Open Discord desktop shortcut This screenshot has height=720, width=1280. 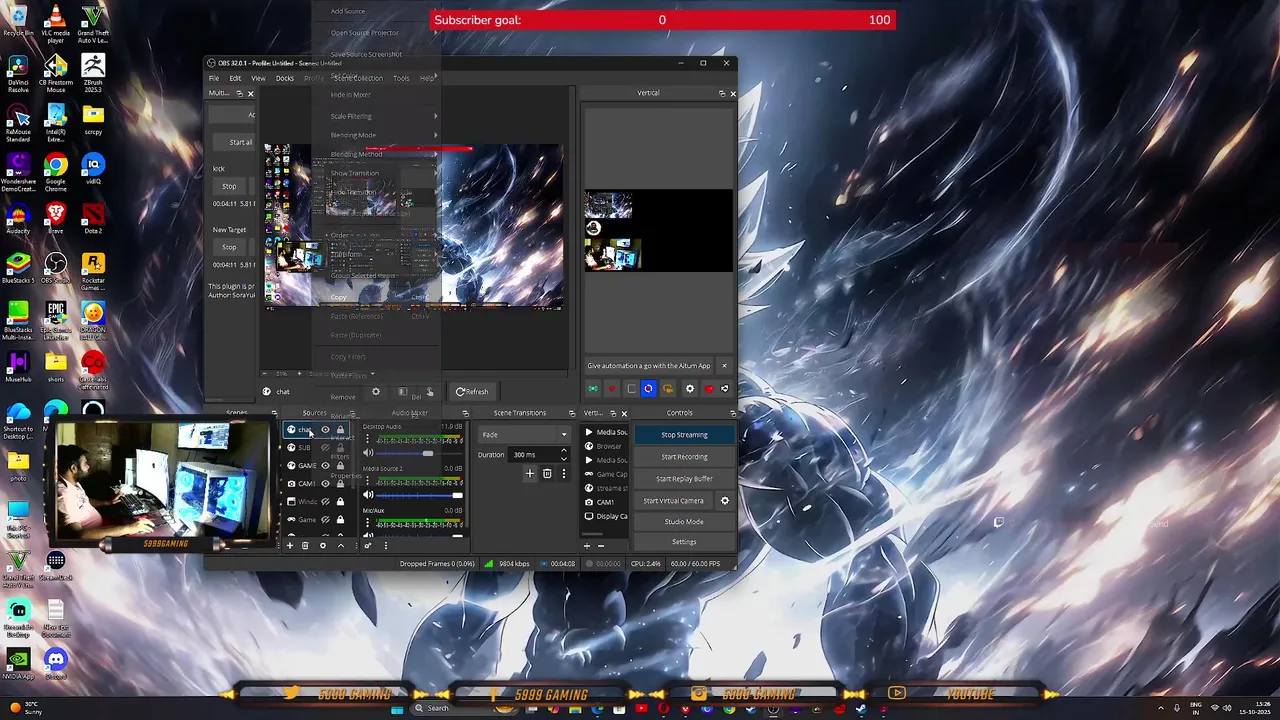click(56, 664)
